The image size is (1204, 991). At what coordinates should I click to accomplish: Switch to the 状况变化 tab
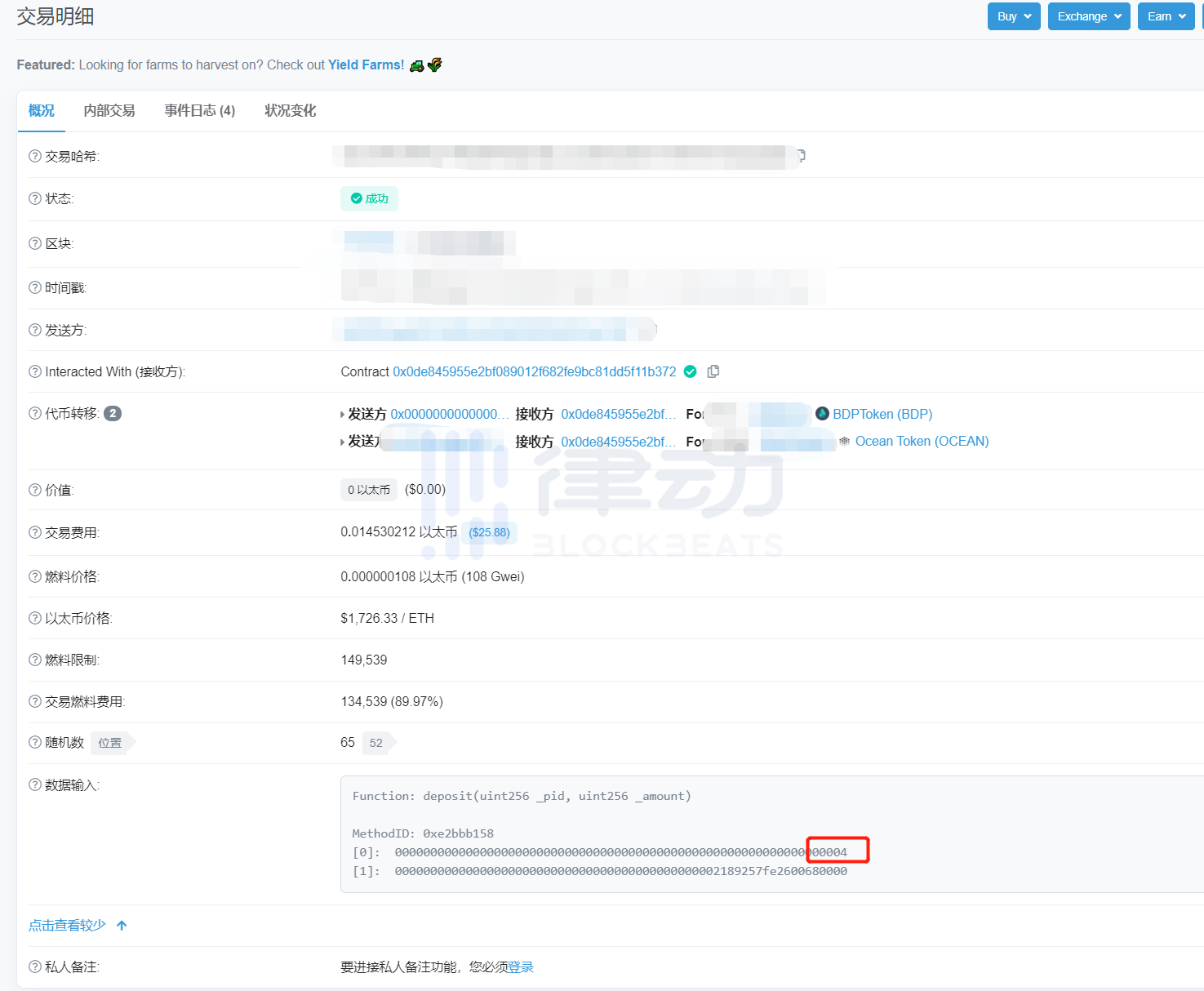click(x=290, y=110)
